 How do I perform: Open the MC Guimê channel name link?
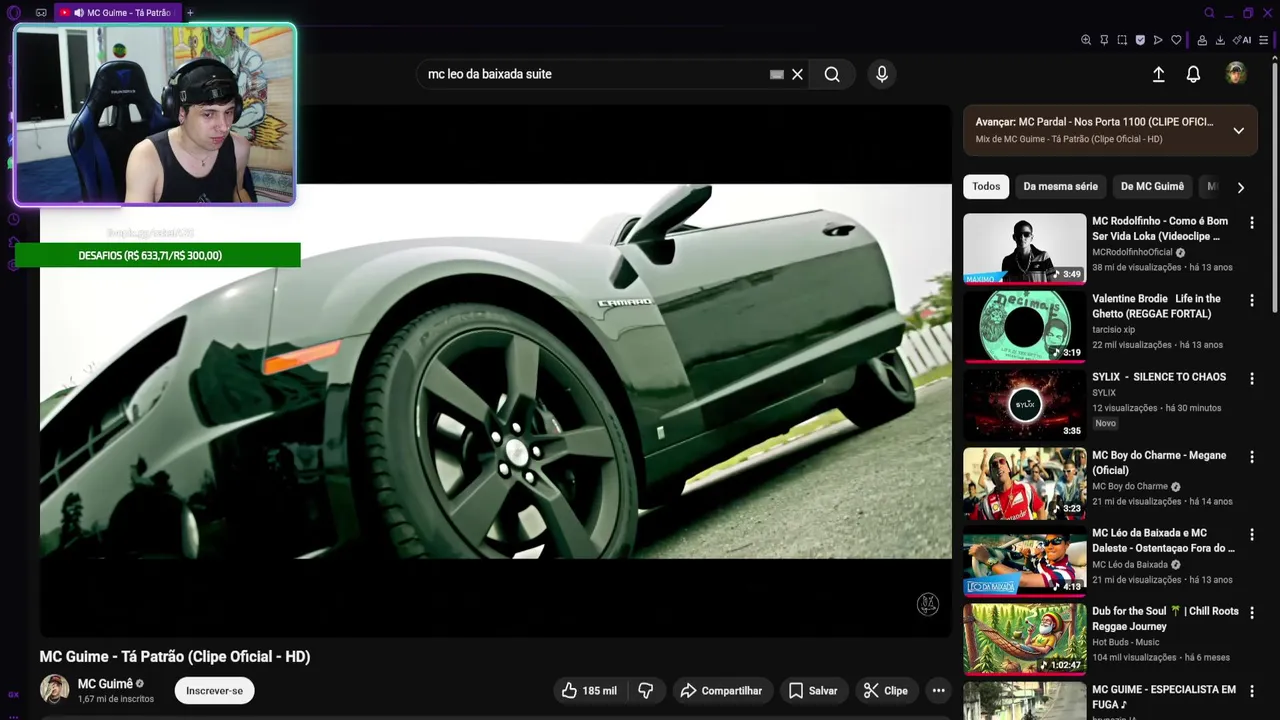(x=105, y=684)
